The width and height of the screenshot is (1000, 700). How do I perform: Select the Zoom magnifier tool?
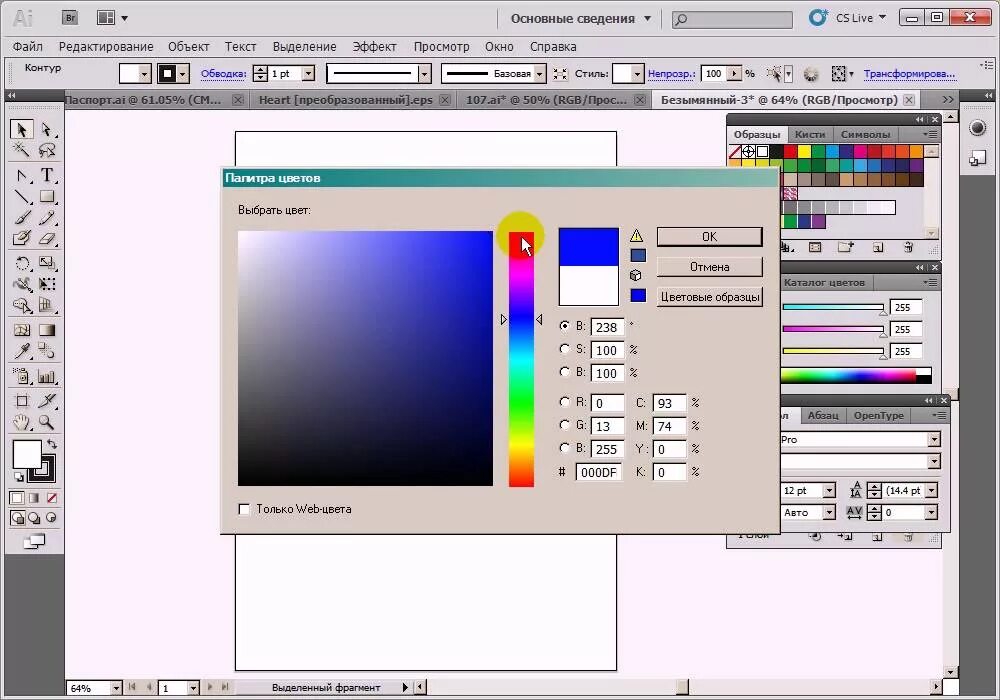point(47,422)
